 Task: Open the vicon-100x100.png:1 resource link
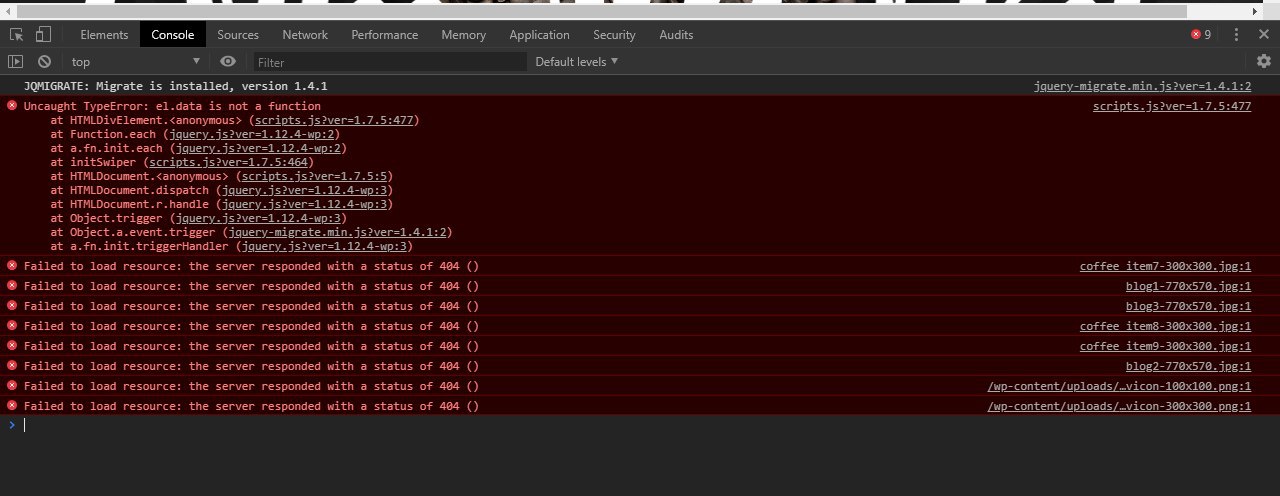(1119, 386)
